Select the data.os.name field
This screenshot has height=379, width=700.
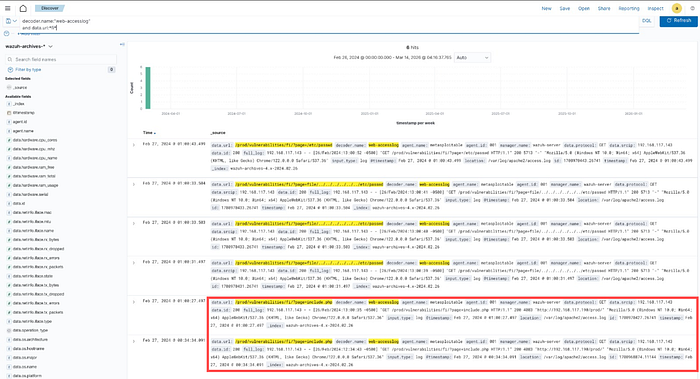(x=25, y=367)
